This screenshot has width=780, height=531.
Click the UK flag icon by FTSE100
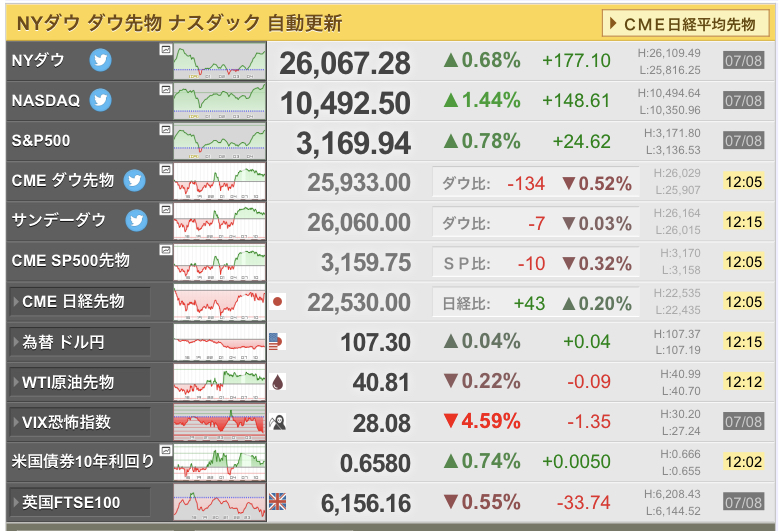point(278,501)
